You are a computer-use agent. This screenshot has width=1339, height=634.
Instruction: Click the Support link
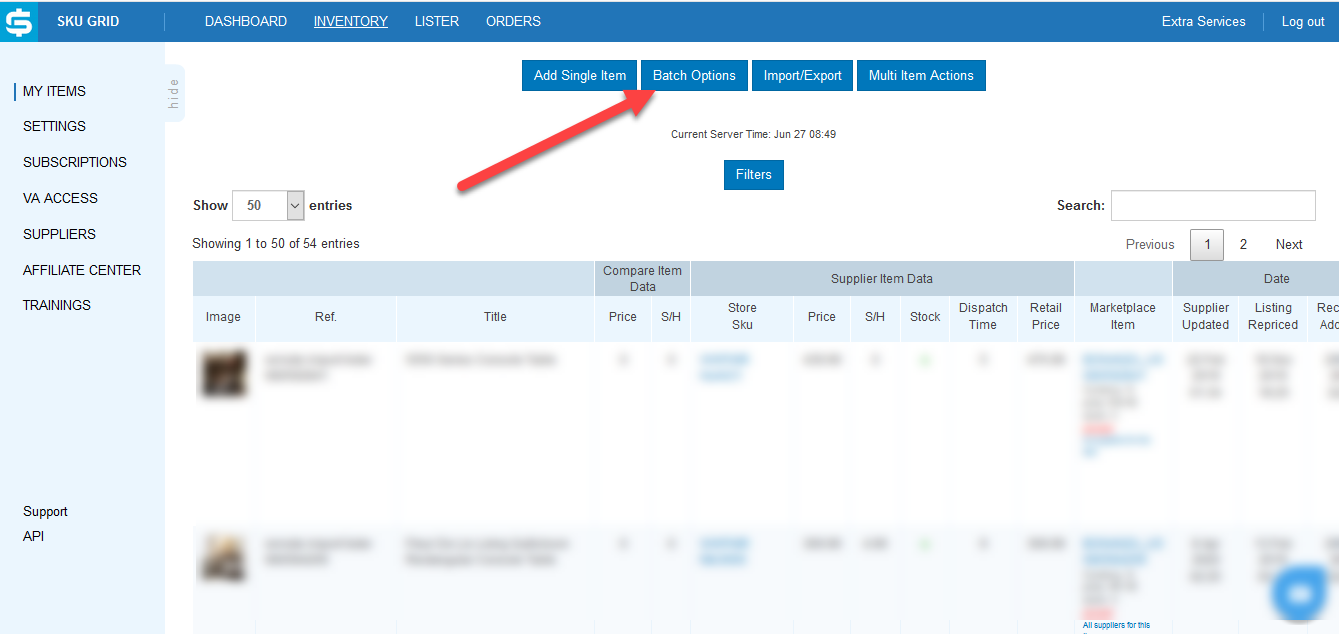point(45,511)
